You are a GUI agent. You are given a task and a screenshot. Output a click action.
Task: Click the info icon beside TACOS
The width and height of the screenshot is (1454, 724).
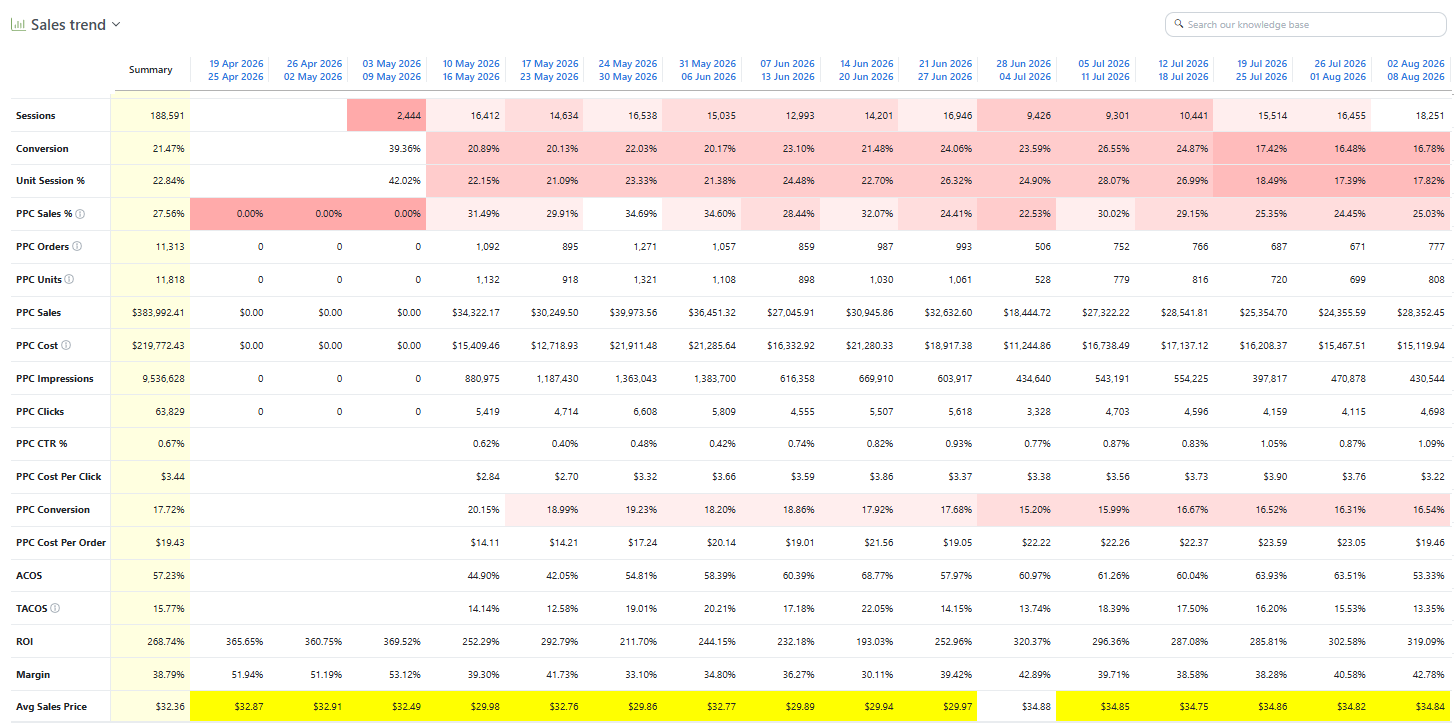[x=55, y=608]
